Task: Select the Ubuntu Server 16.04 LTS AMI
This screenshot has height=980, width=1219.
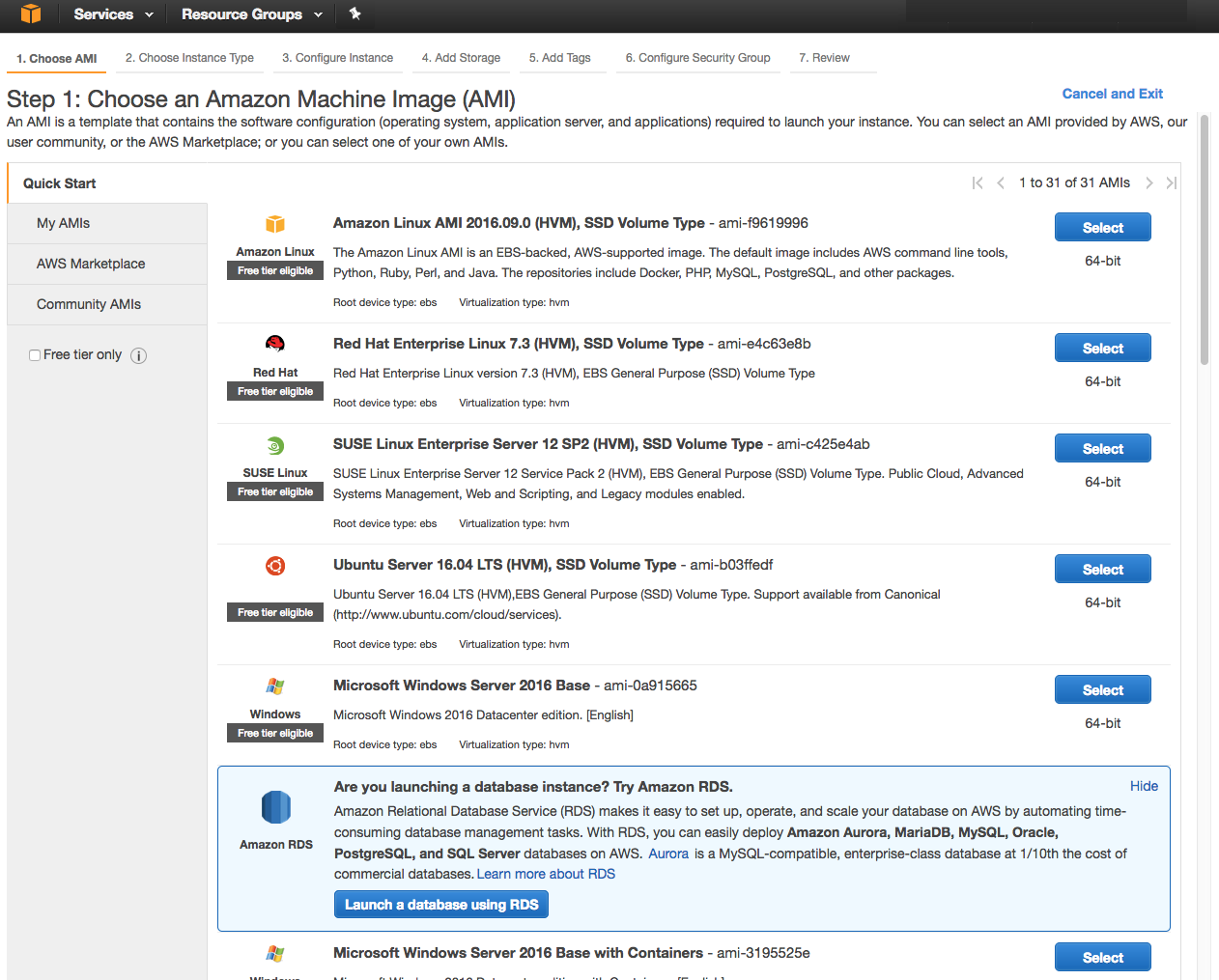Action: pyautogui.click(x=1102, y=570)
